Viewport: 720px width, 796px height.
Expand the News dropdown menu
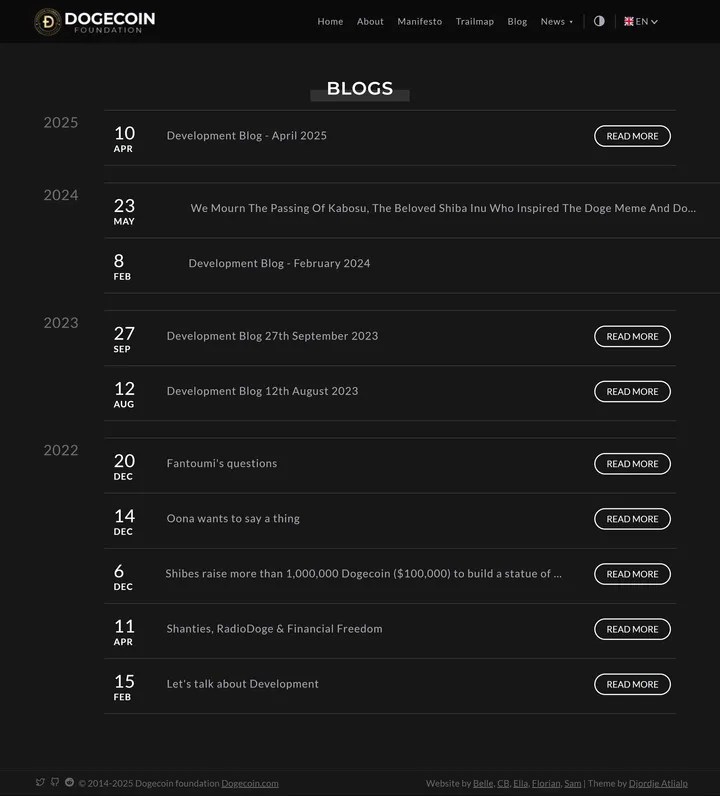pos(556,21)
